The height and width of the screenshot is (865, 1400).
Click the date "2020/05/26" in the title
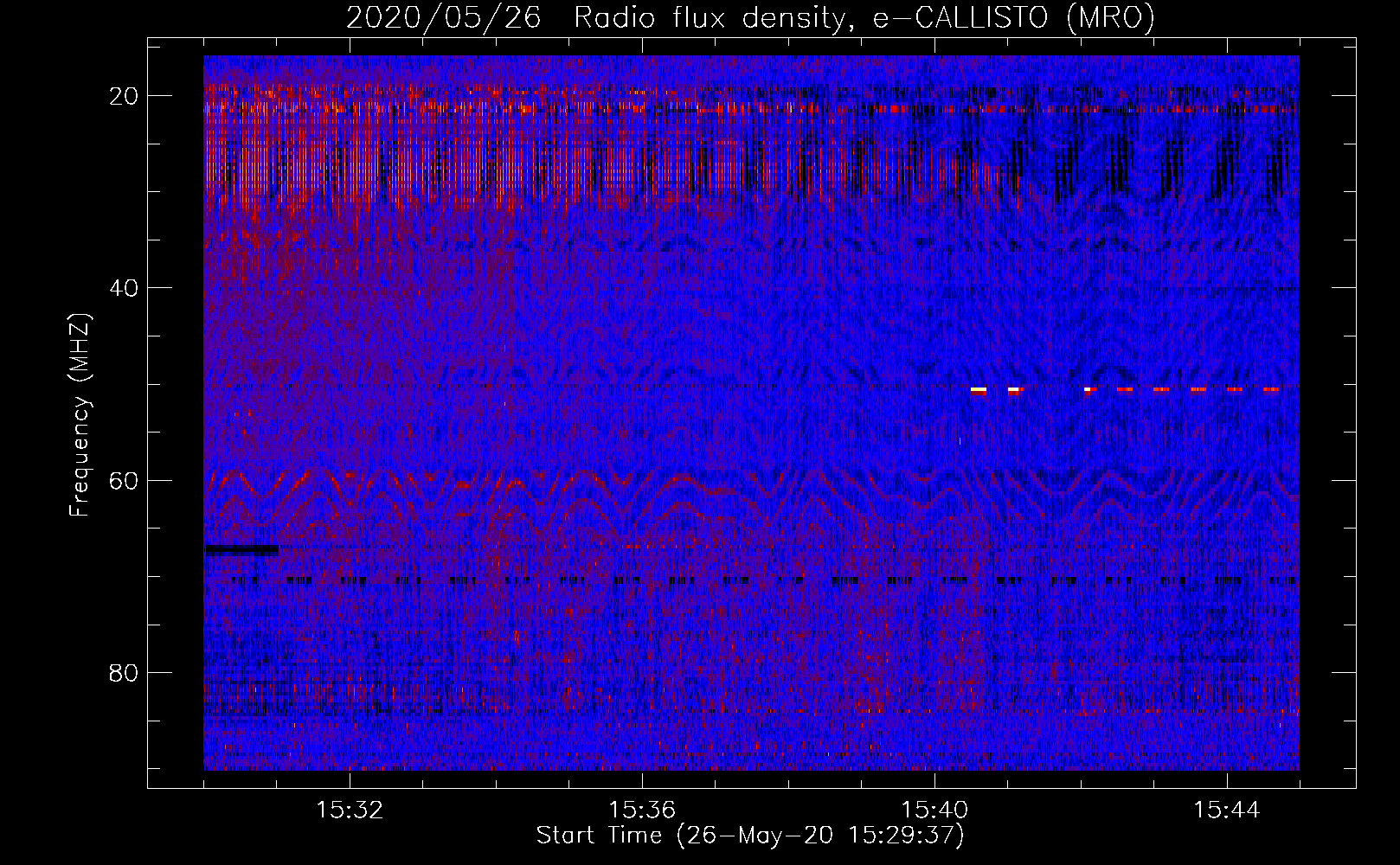pos(443,18)
